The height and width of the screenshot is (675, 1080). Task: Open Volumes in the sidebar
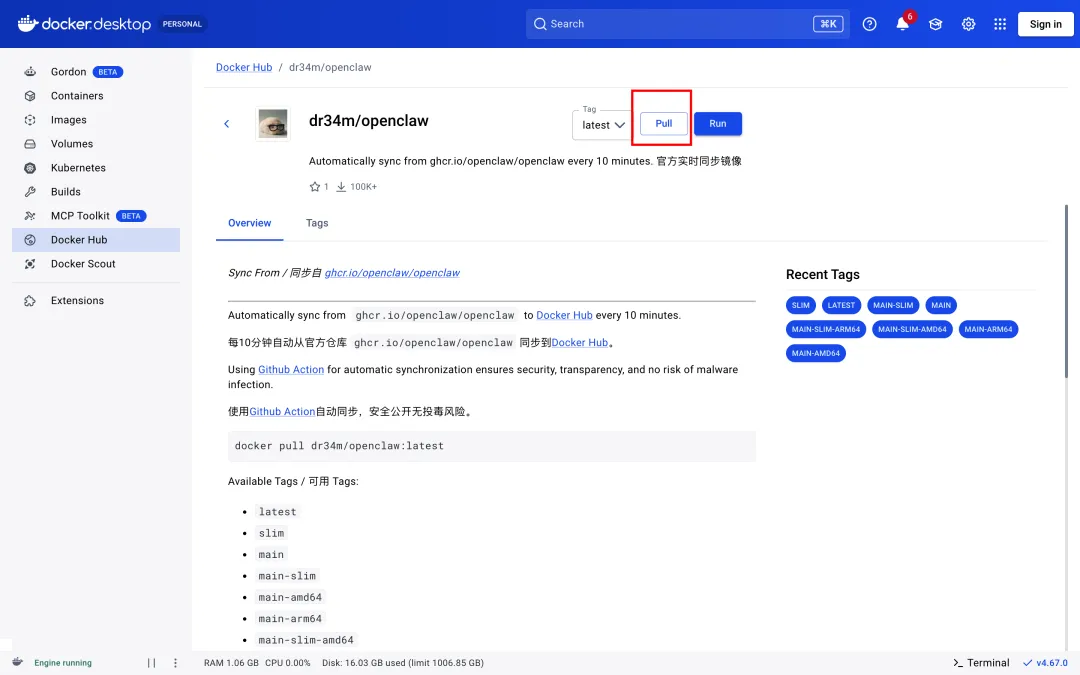coord(96,144)
